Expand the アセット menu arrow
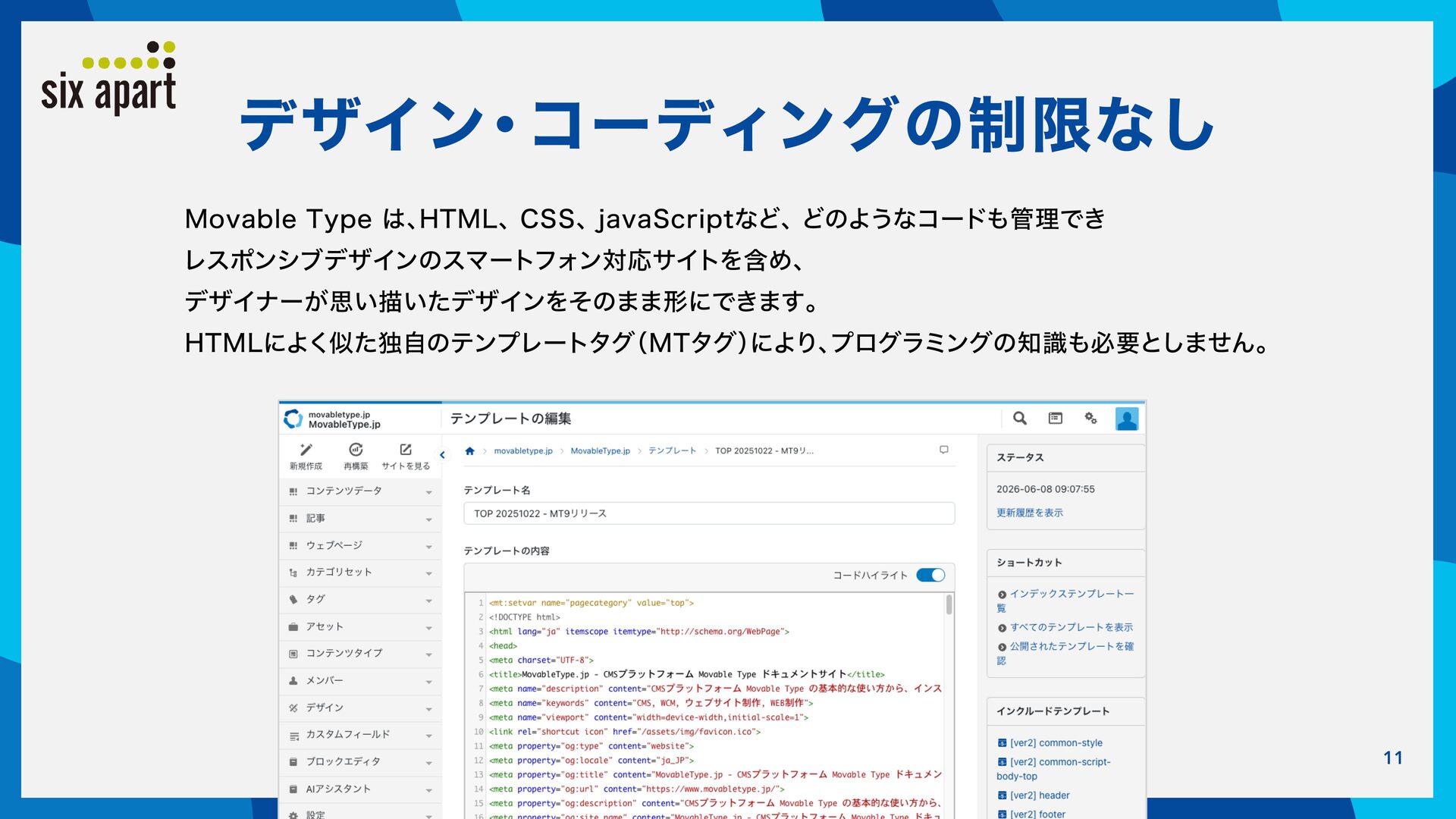This screenshot has height=819, width=1456. click(429, 629)
